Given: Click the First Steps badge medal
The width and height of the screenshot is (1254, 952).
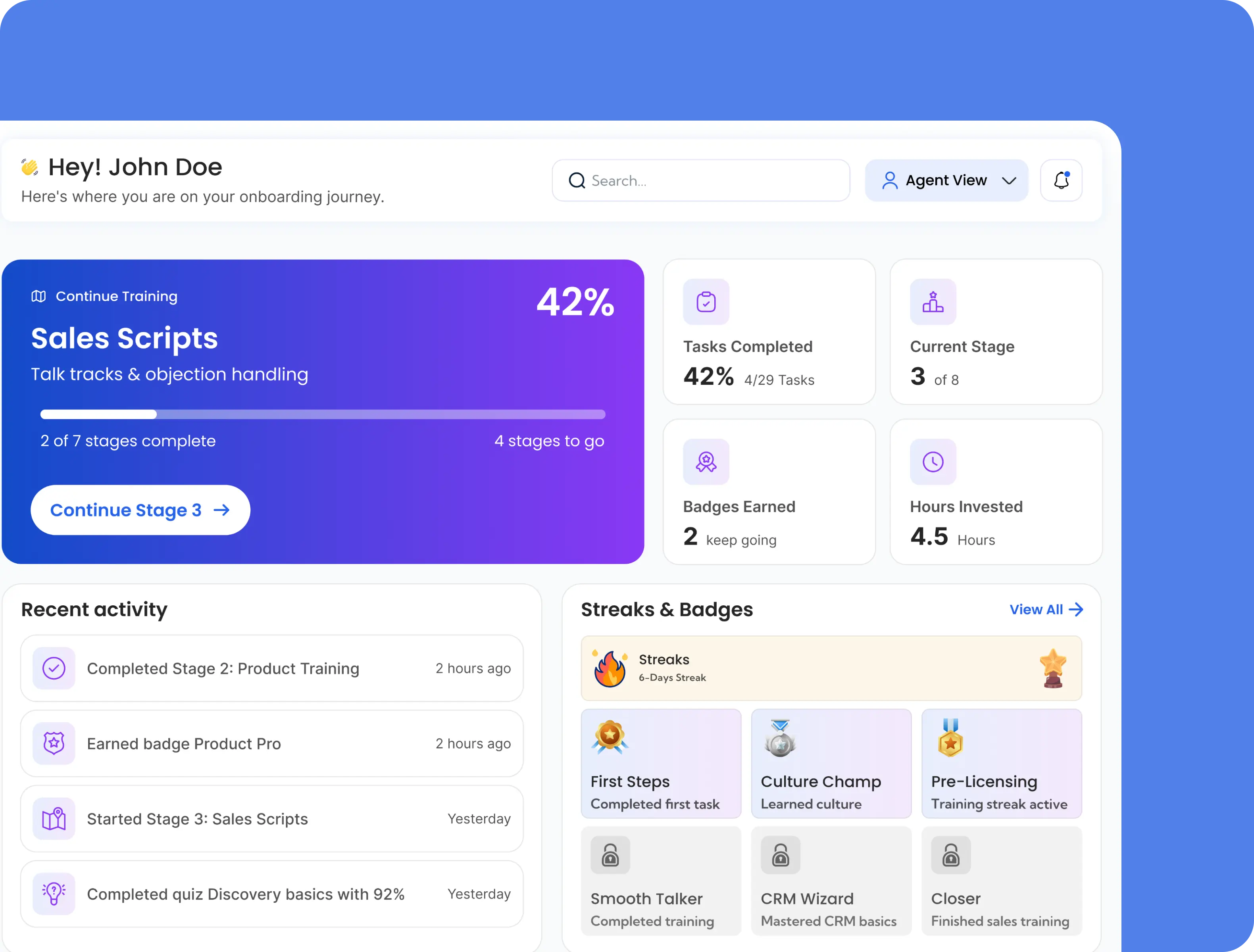Looking at the screenshot, I should [610, 737].
